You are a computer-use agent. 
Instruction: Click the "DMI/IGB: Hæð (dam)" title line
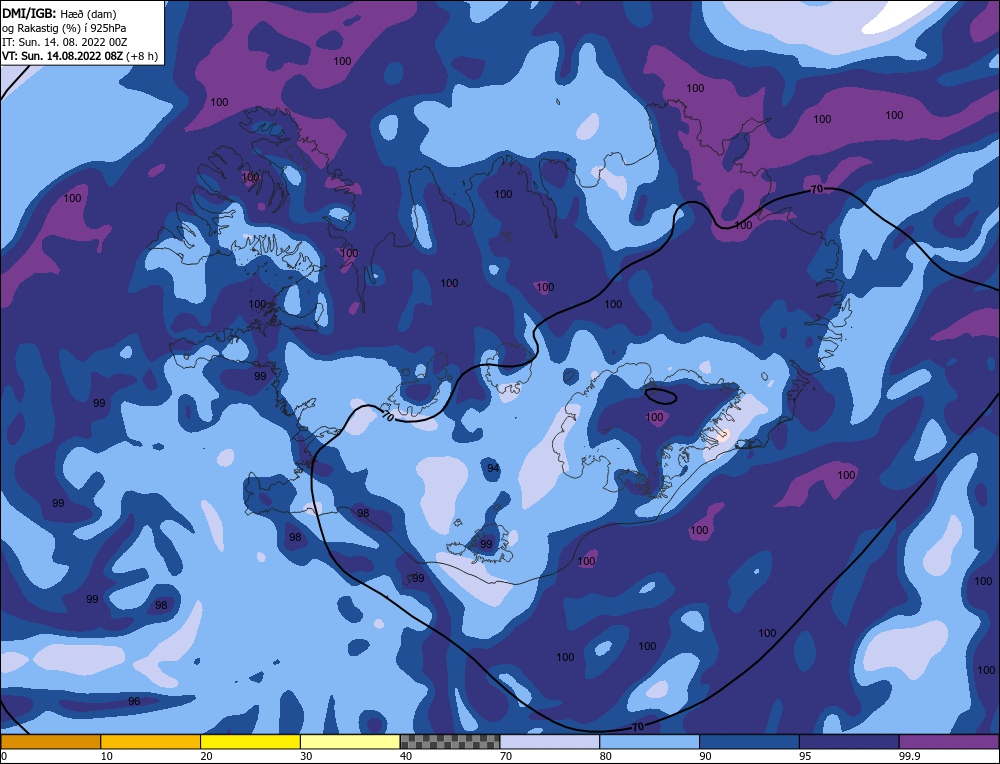[59, 13]
